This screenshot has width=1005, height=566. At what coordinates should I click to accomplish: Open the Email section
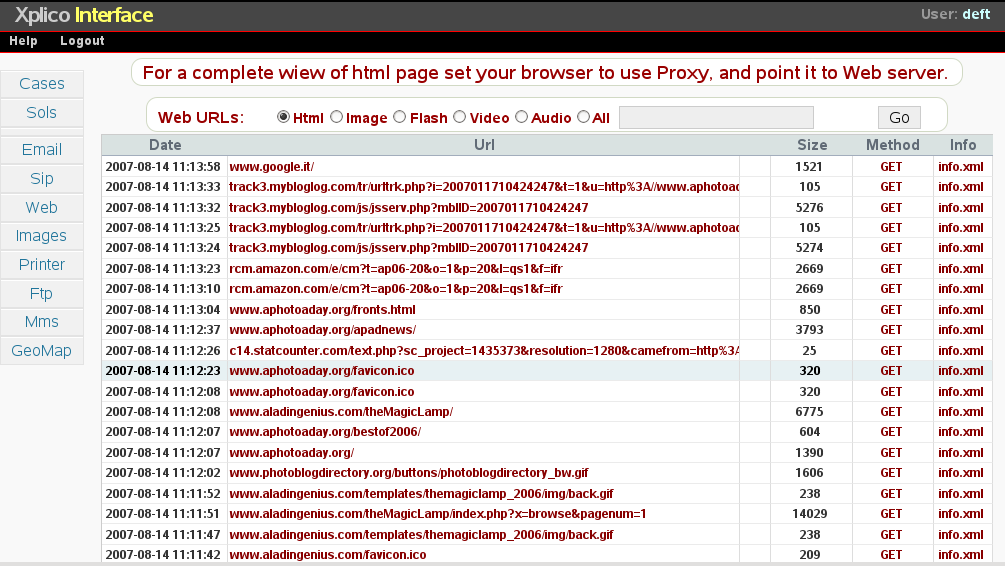point(42,150)
